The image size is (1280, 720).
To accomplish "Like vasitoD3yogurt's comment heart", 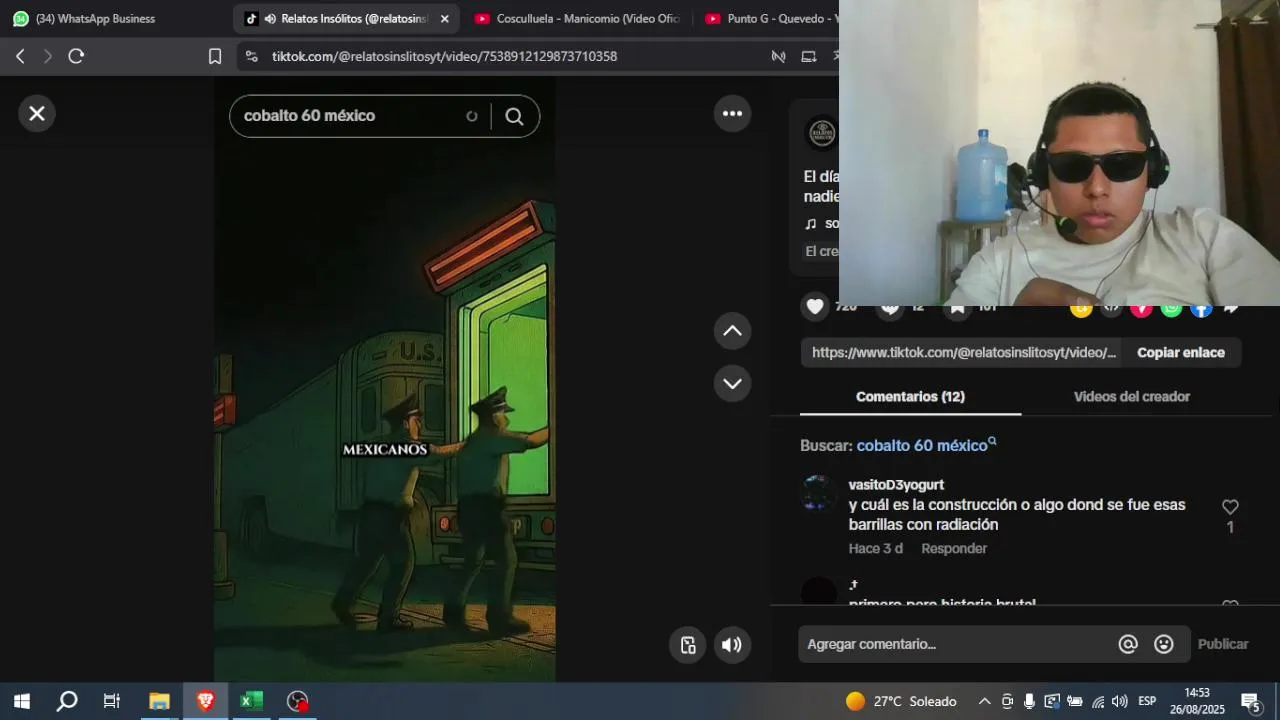I will [x=1230, y=507].
